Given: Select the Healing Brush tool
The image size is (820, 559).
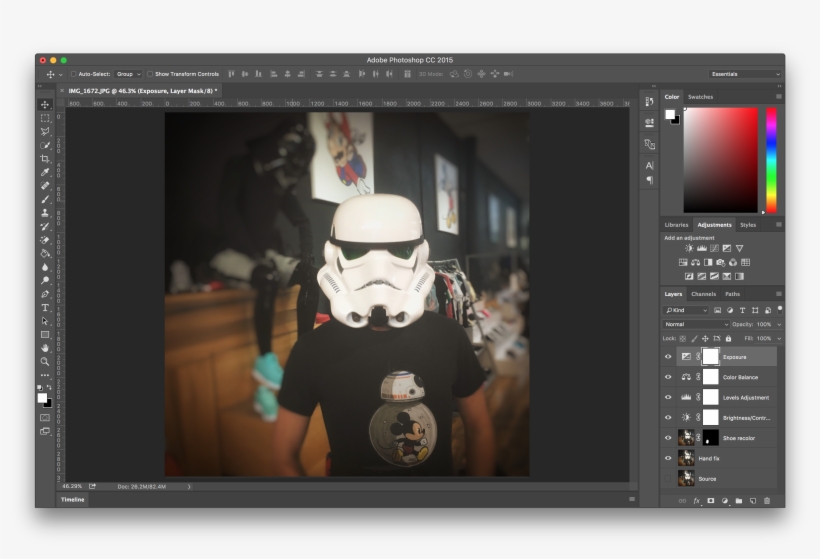Looking at the screenshot, I should pyautogui.click(x=45, y=186).
